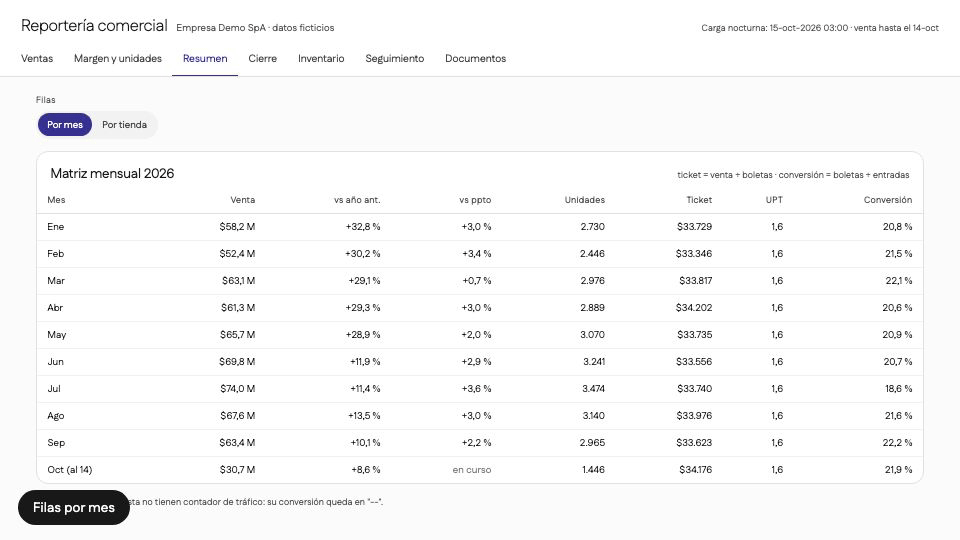Select the Sep row label
This screenshot has width=960, height=540.
click(x=56, y=442)
